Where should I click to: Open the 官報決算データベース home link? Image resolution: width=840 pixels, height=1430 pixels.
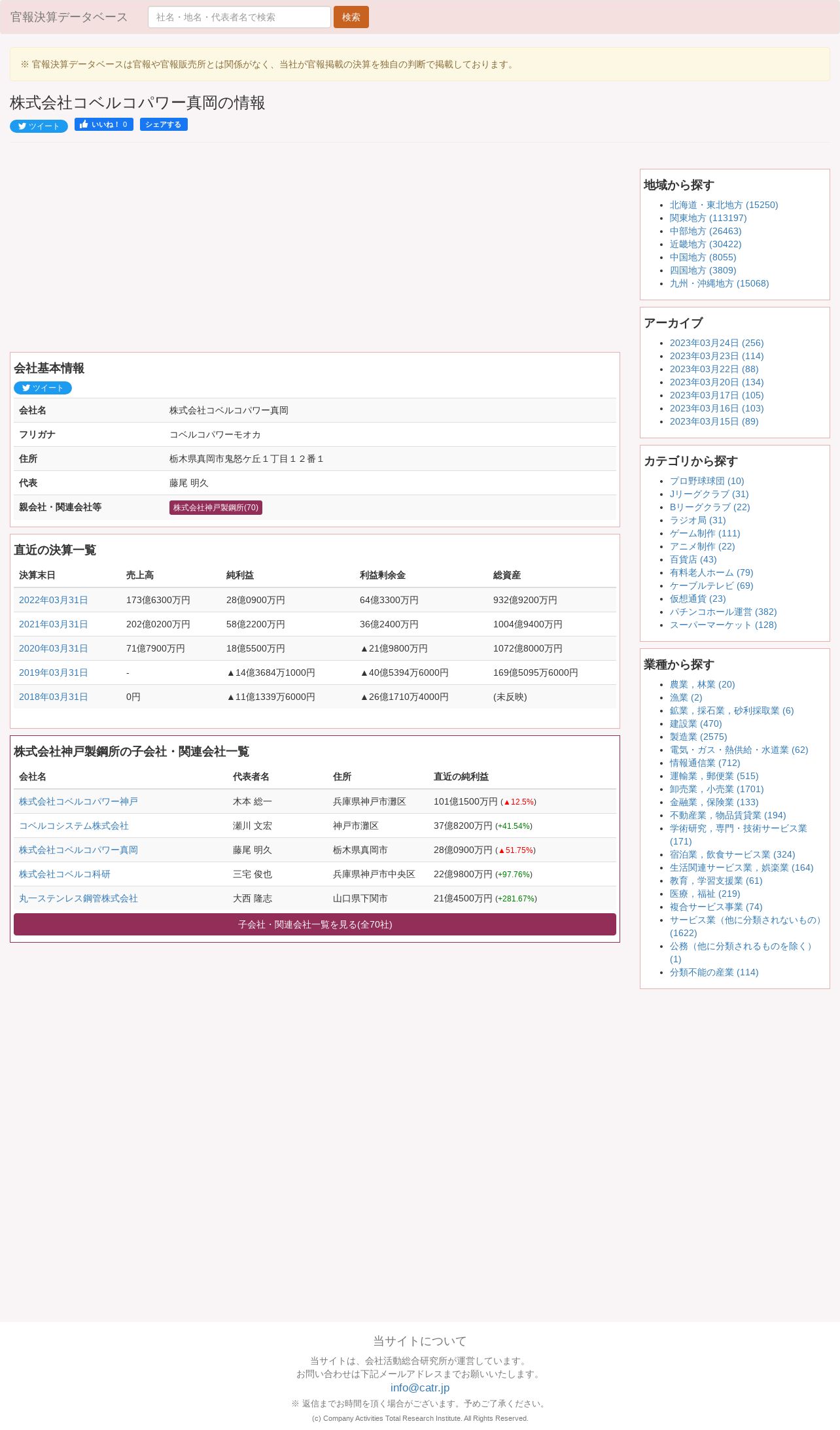[x=69, y=17]
